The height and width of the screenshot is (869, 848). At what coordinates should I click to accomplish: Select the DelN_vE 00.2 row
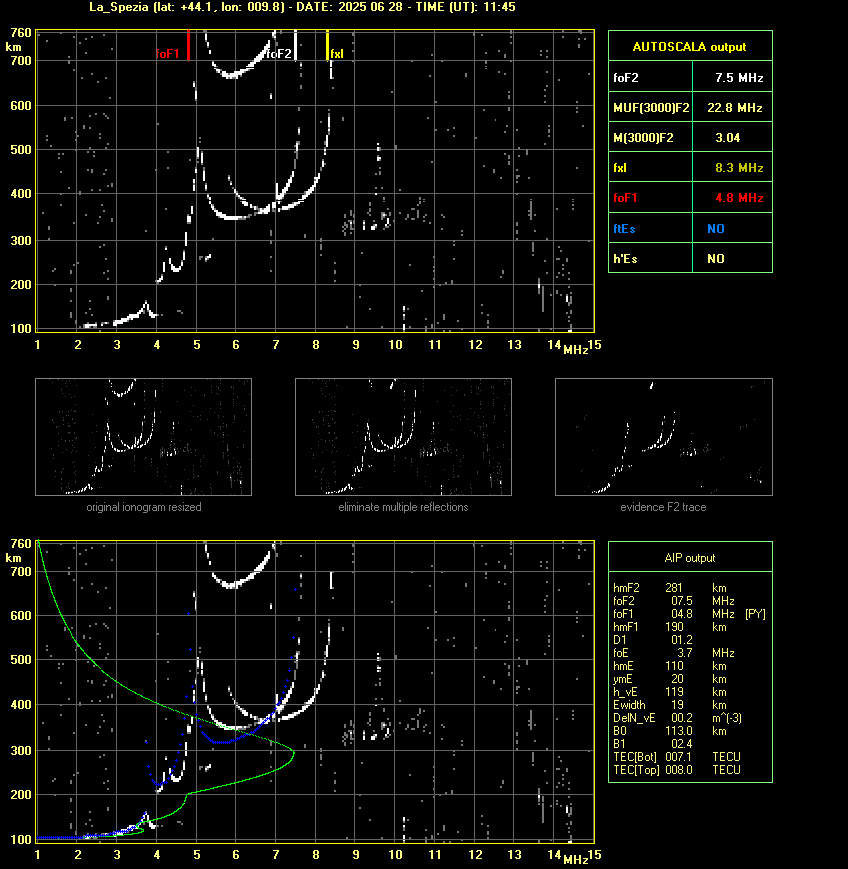pos(677,718)
